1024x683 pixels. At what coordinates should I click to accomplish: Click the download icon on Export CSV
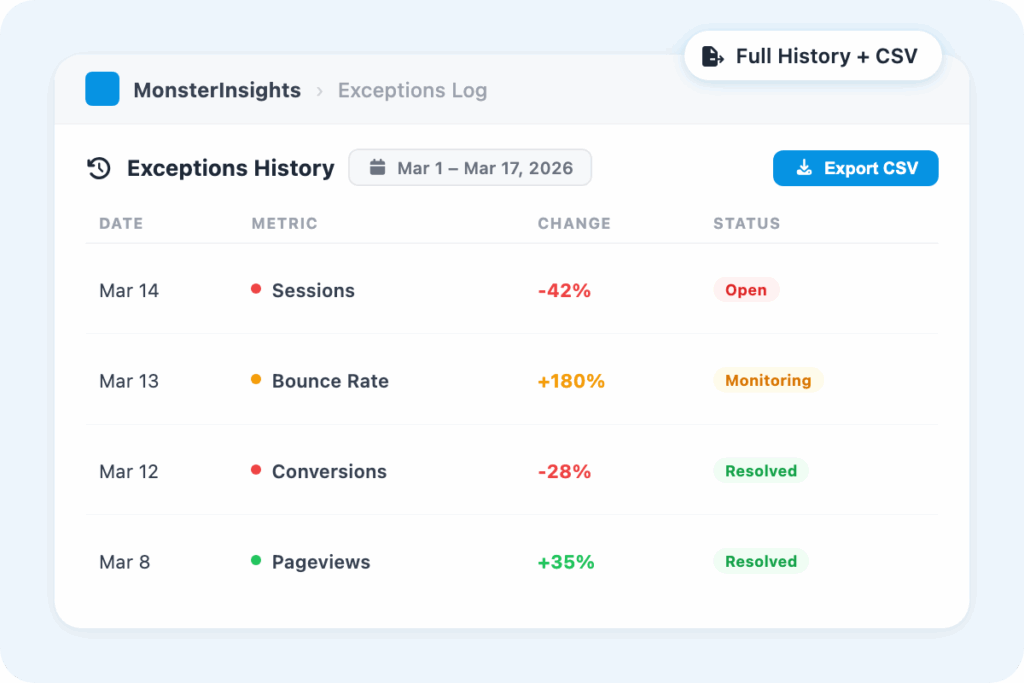tap(804, 168)
